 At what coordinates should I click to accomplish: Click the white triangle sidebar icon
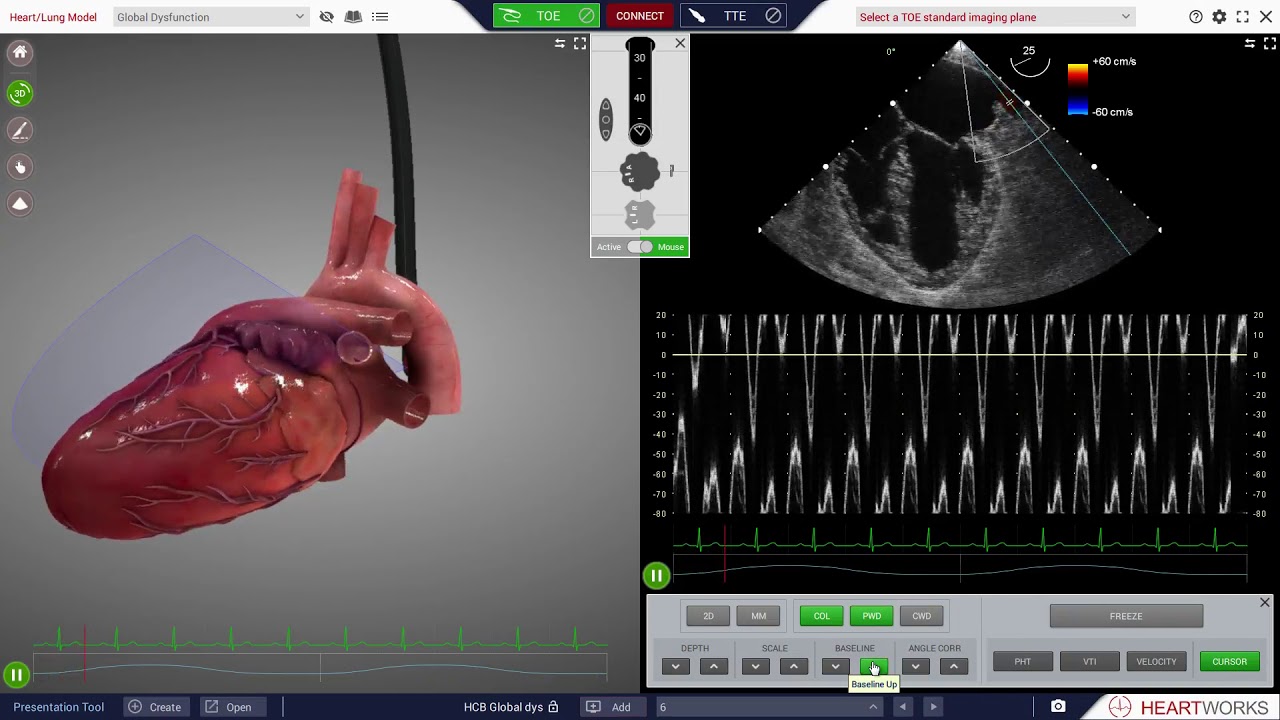point(20,204)
